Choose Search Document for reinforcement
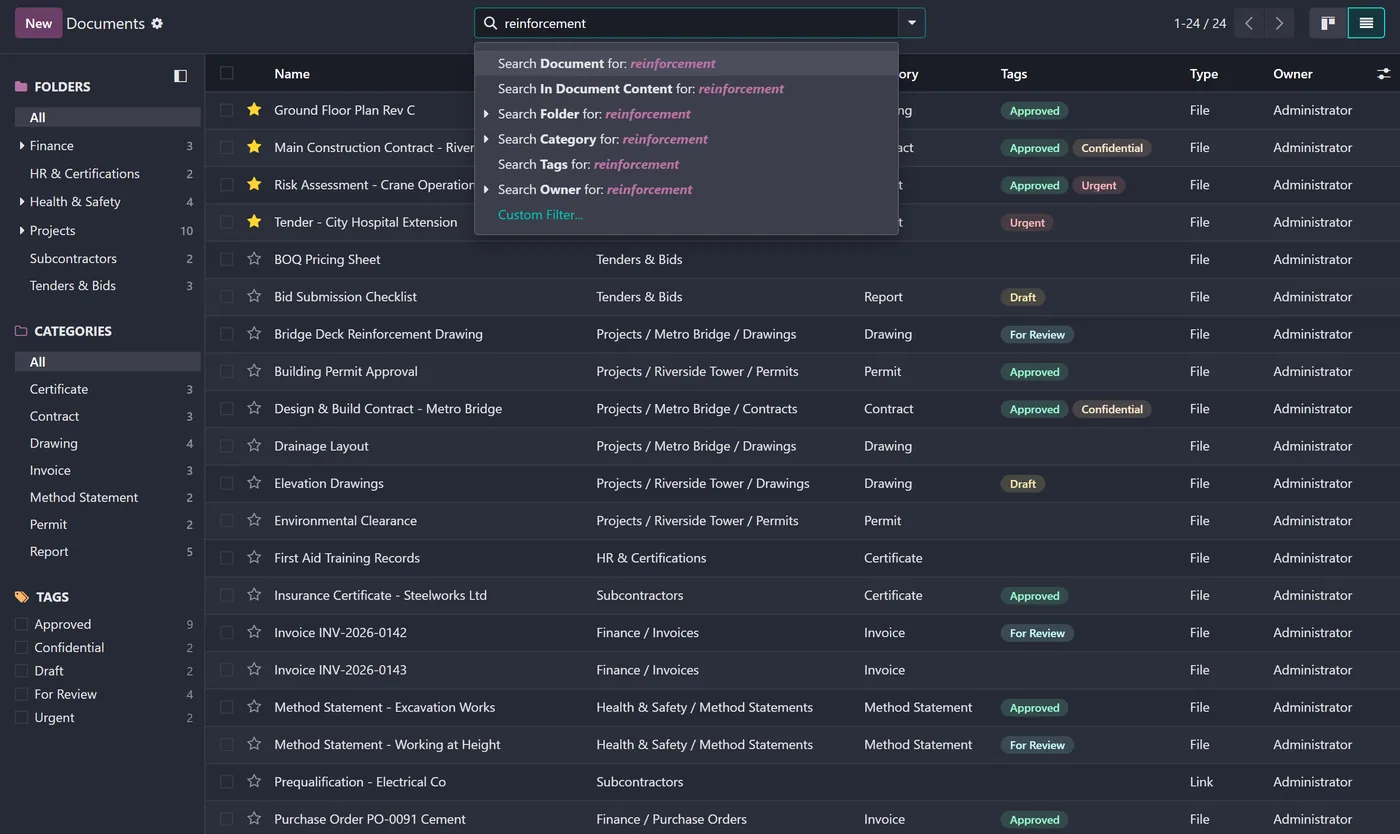The width and height of the screenshot is (1400, 834). tap(686, 63)
